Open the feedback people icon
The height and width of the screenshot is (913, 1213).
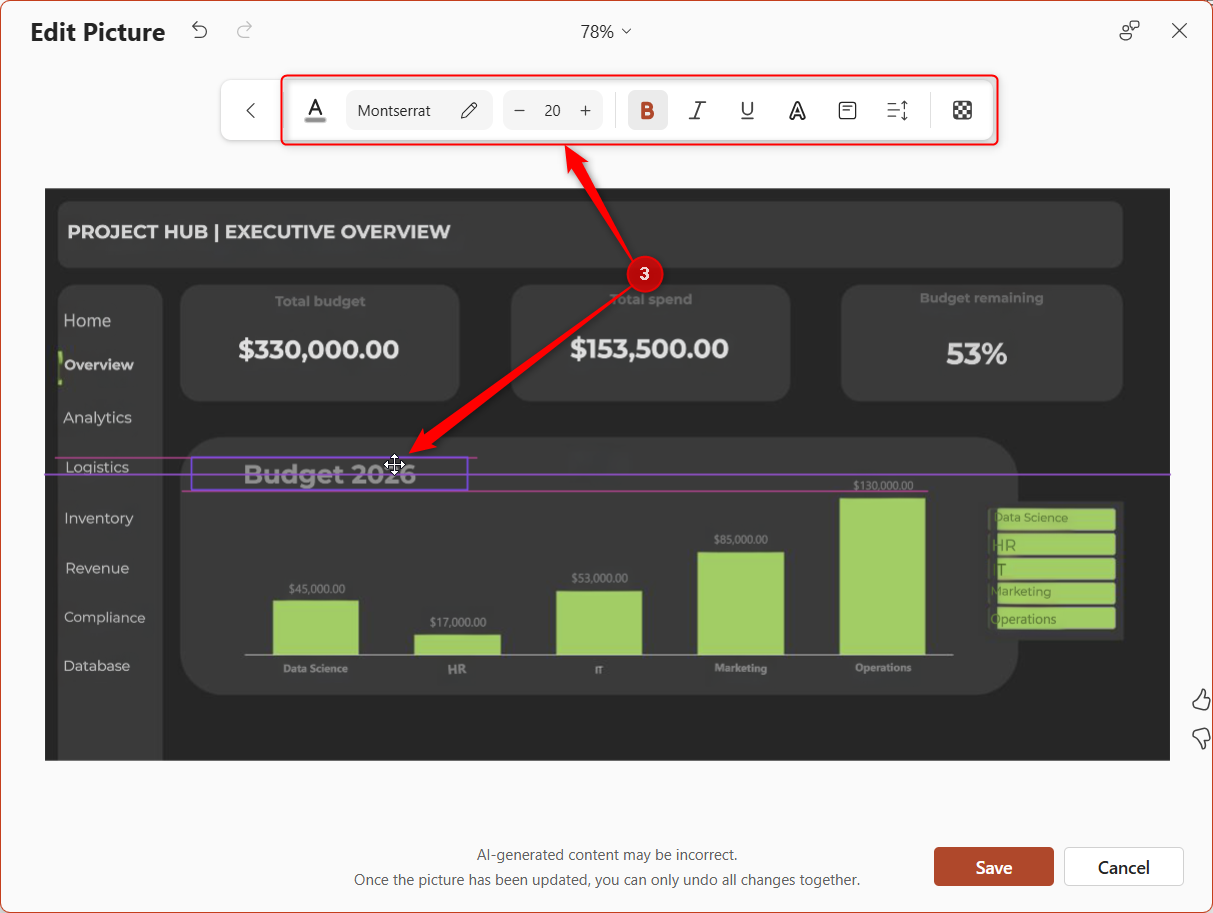coord(1129,31)
